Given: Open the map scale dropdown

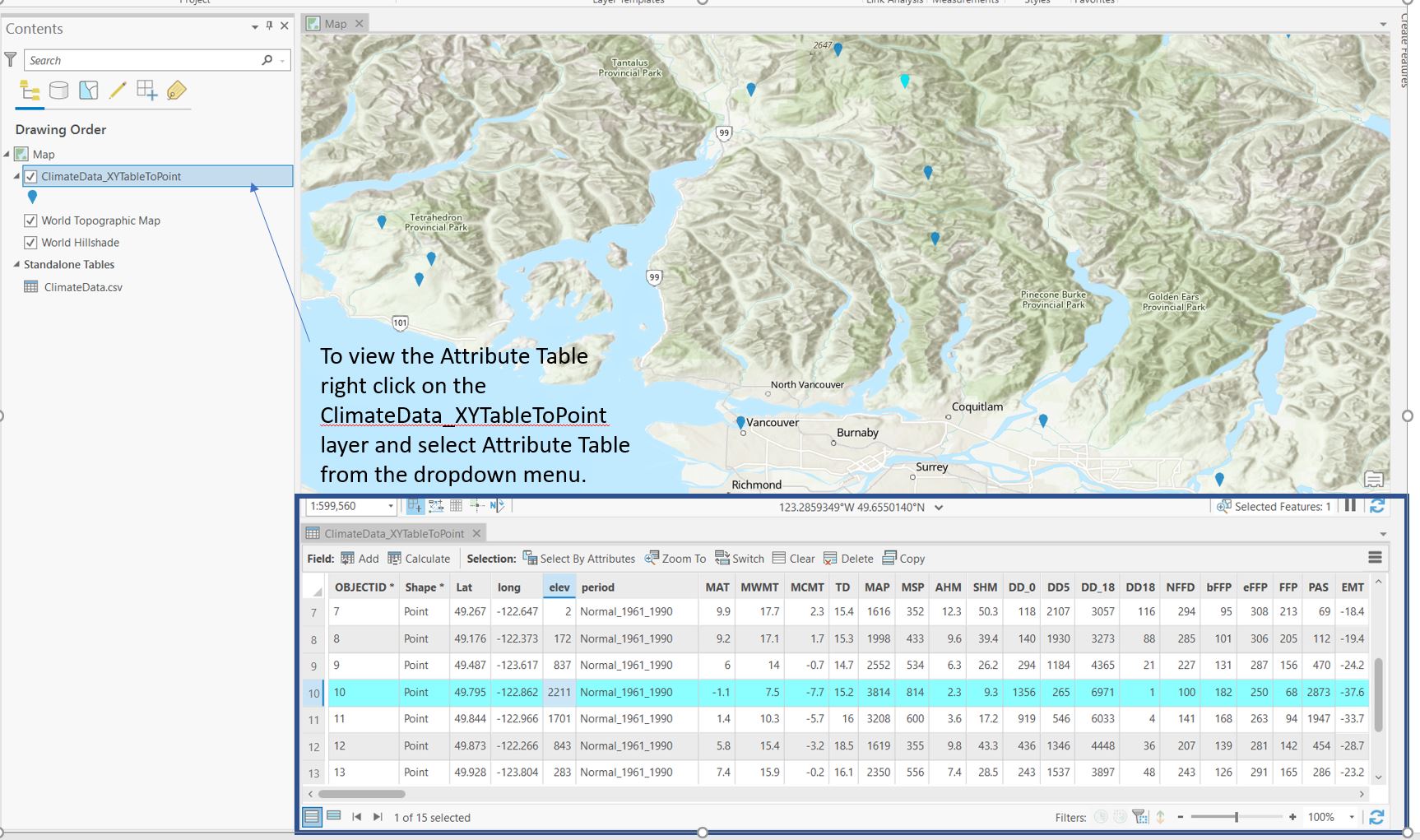Looking at the screenshot, I should [391, 506].
